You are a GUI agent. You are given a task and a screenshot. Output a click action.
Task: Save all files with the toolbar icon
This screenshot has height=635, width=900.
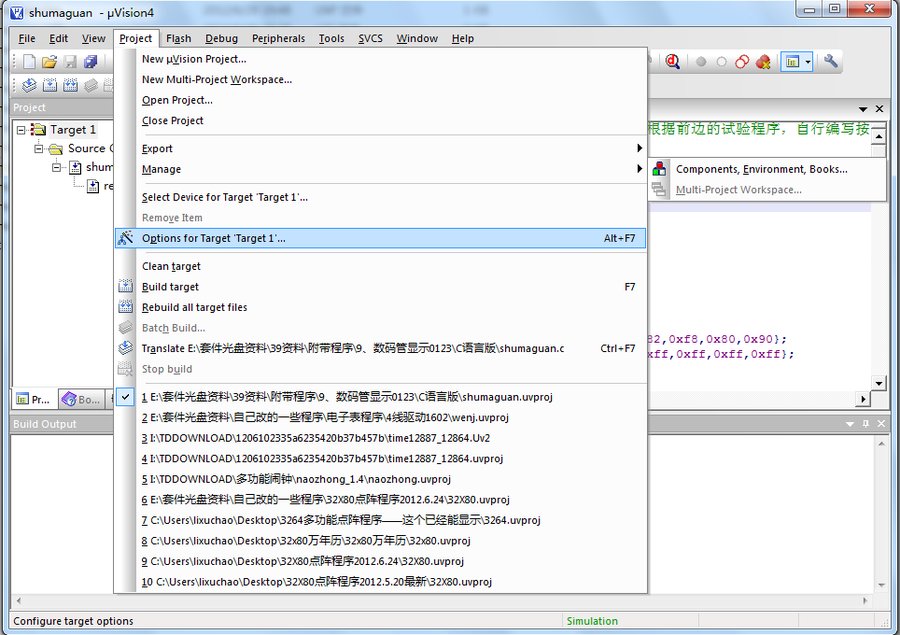[x=90, y=61]
